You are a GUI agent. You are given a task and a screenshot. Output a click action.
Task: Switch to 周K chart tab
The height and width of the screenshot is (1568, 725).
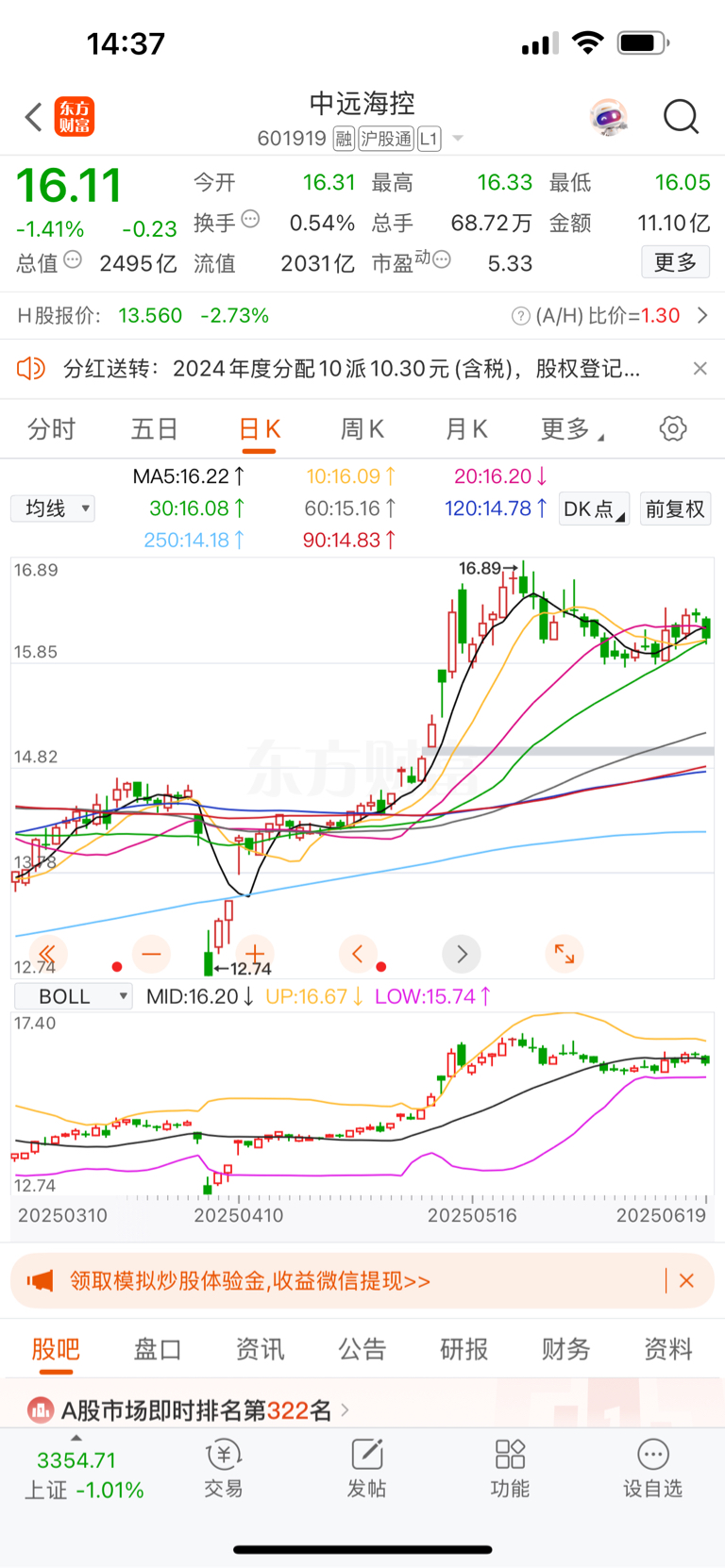362,429
